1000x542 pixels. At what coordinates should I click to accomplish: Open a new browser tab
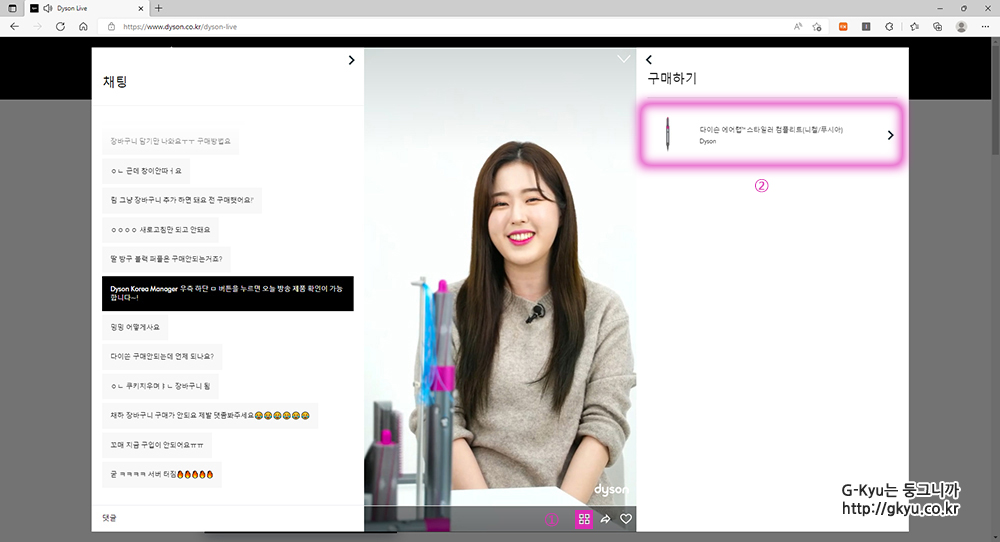tap(159, 8)
